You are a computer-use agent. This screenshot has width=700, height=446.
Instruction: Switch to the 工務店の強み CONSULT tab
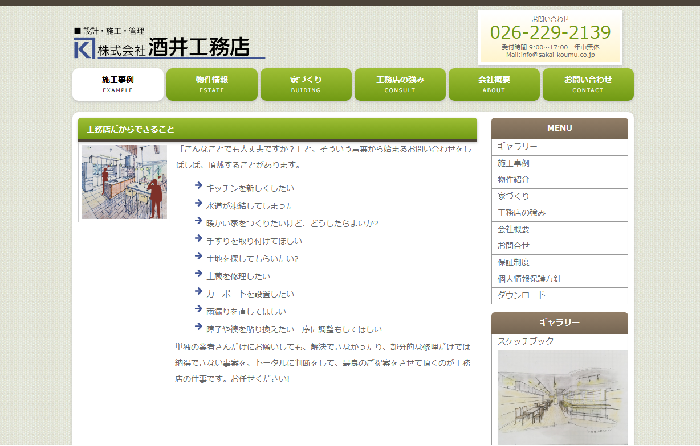click(x=400, y=84)
